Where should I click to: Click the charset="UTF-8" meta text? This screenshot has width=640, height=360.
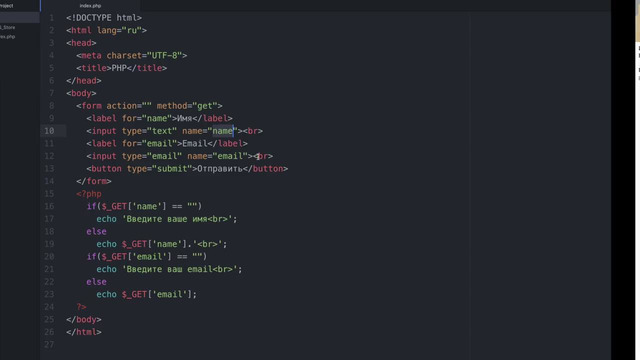(x=144, y=56)
